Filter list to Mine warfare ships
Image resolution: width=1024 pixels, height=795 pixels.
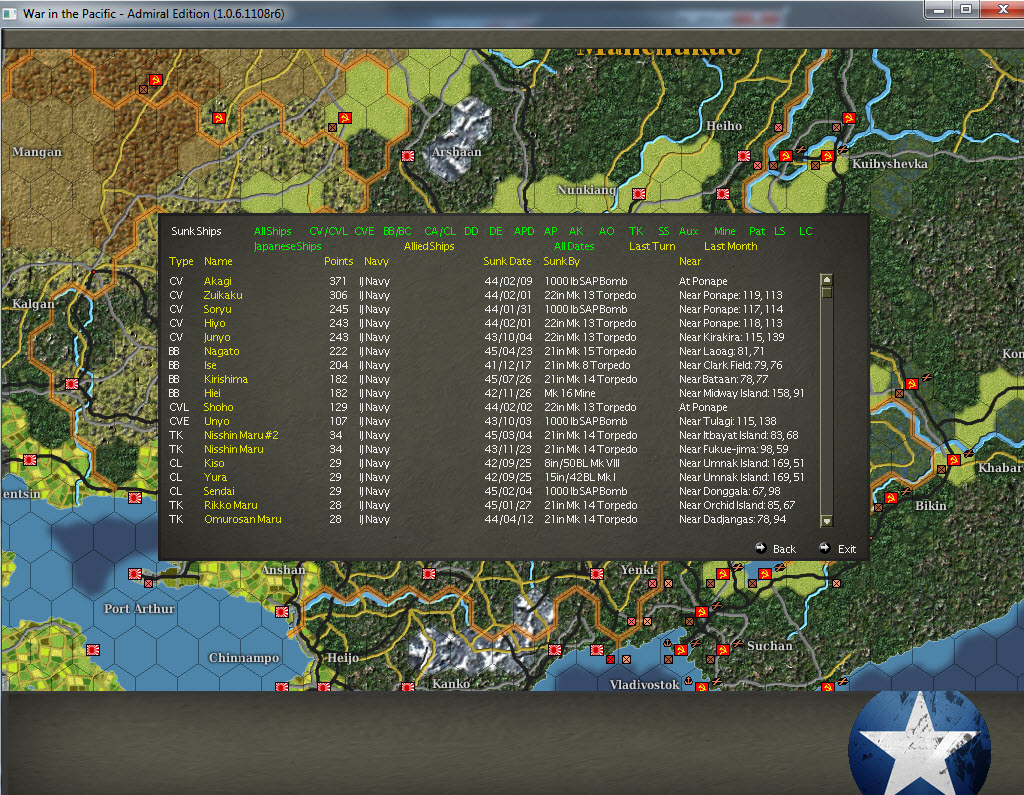coord(724,231)
